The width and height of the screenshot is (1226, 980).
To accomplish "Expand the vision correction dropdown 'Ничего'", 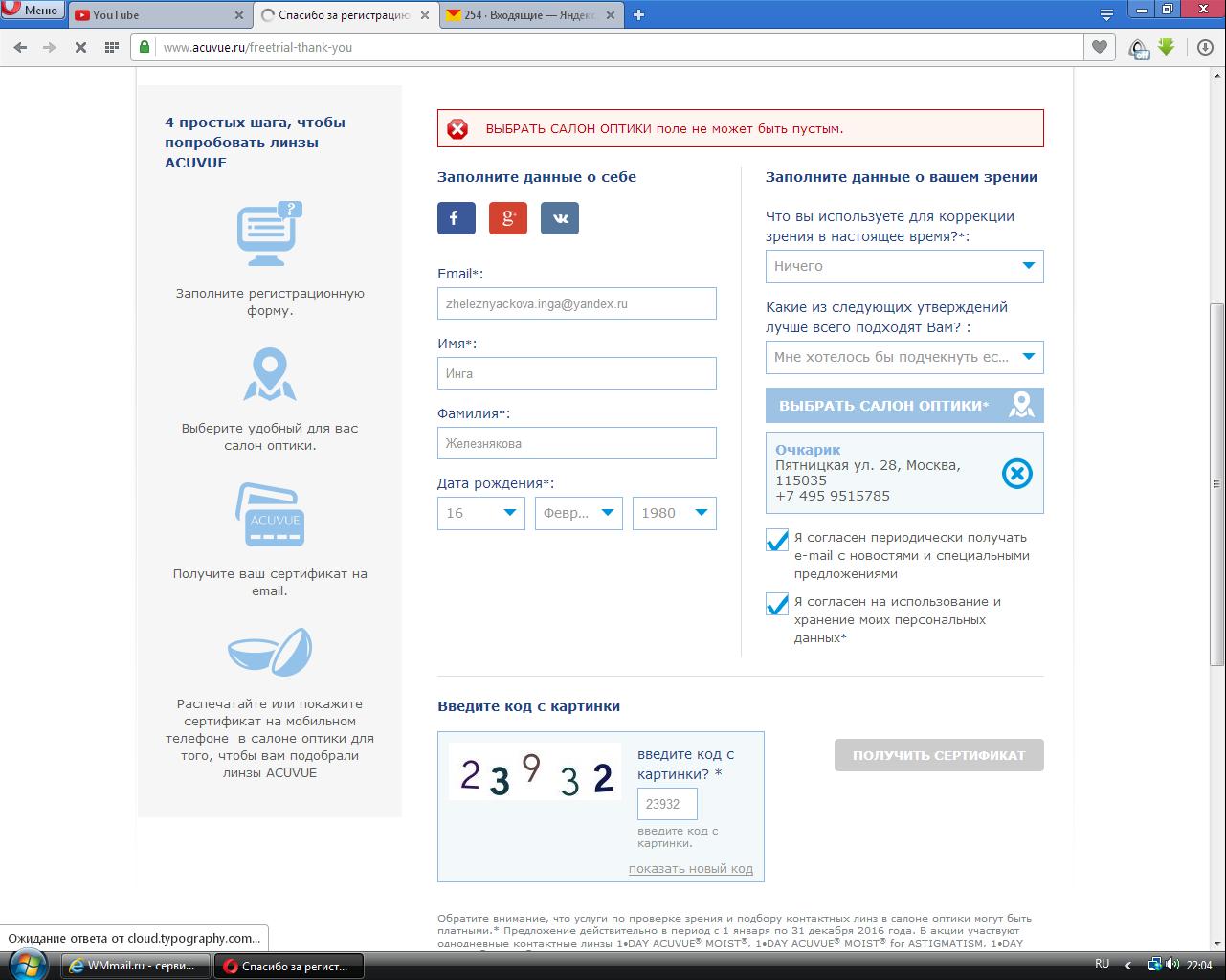I will pos(904,266).
